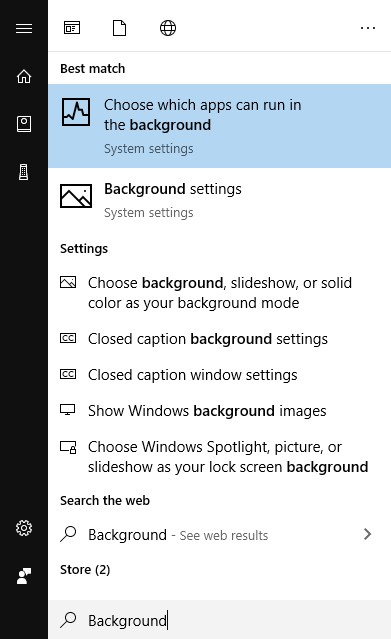This screenshot has width=391, height=639.
Task: Select the Devices tower icon in the sidebar
Action: [24, 172]
